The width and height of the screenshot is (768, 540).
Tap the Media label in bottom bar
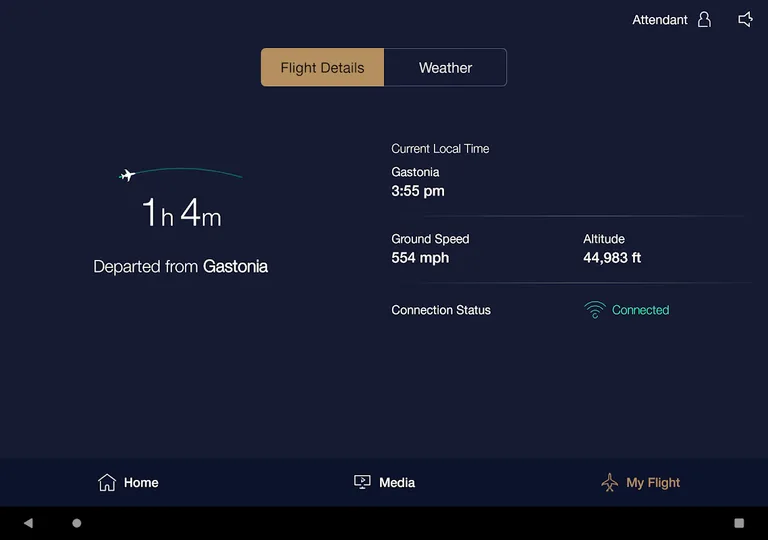click(397, 483)
